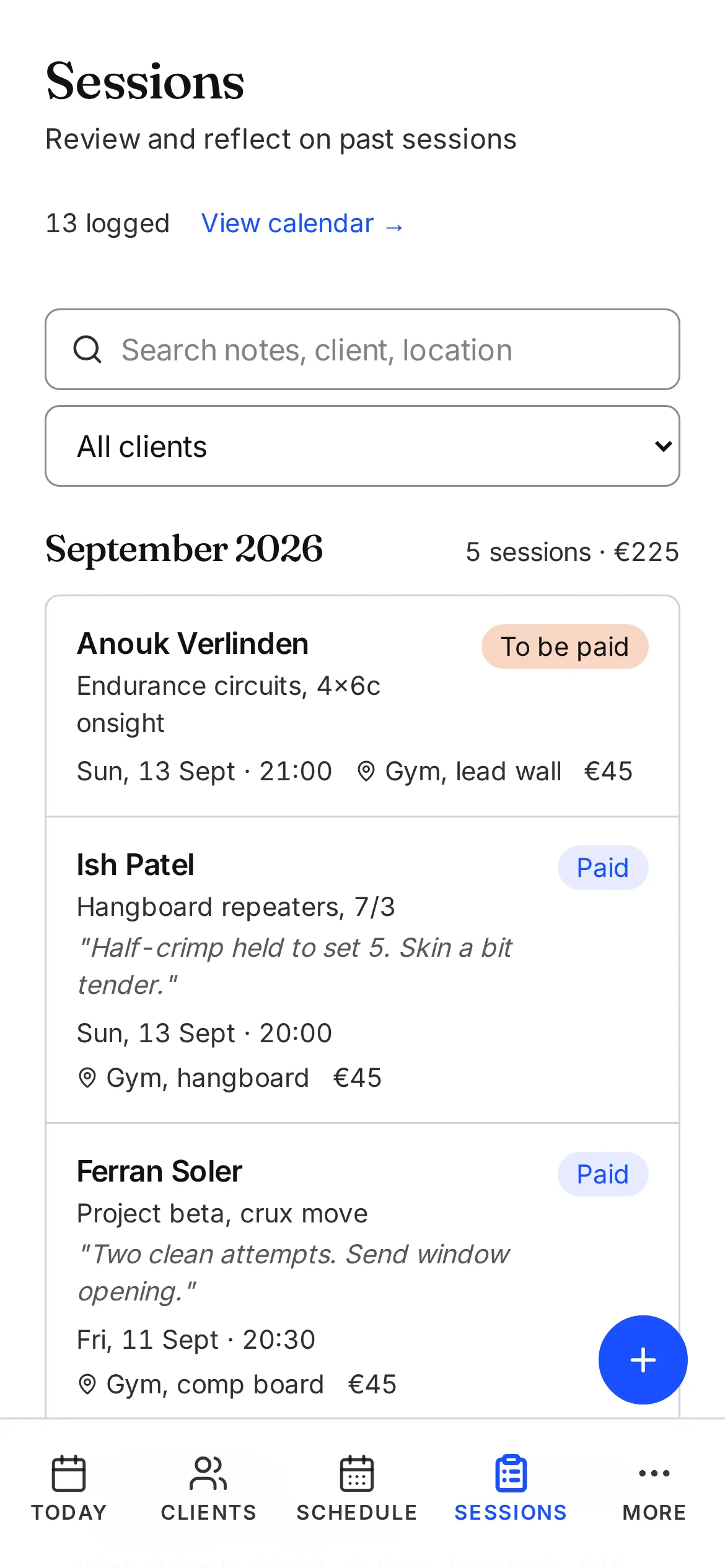Tap location pin beside Gym, comp board
725x1568 pixels.
tap(87, 1385)
